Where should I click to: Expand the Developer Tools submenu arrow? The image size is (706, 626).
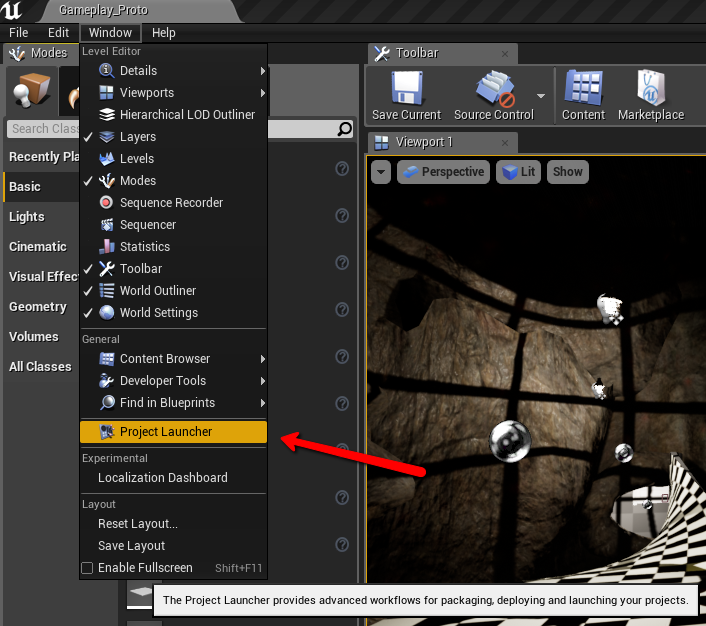262,381
